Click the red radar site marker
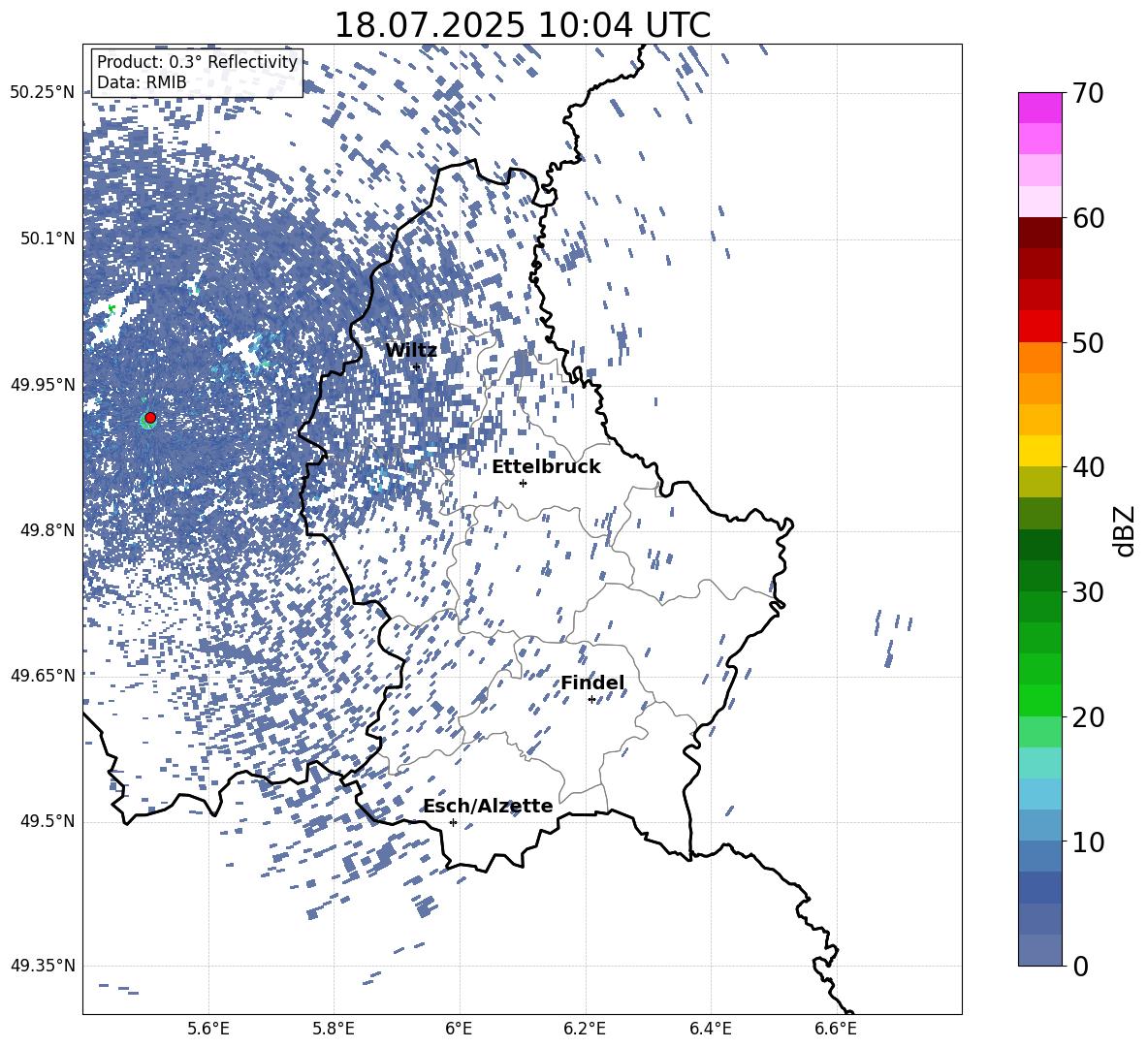Screen dimensions: 1148x1048 [150, 417]
